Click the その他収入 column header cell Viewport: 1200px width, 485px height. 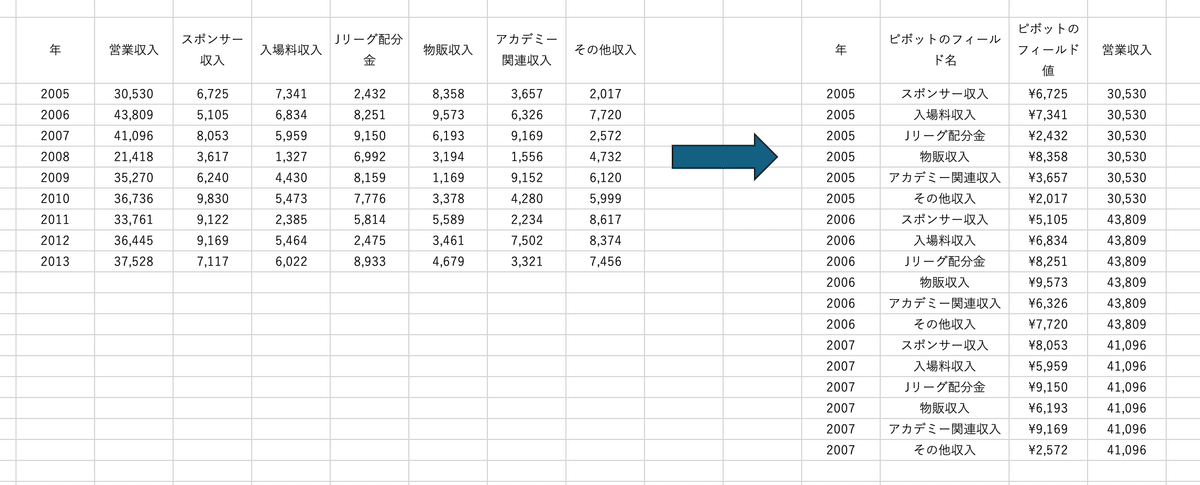(605, 49)
